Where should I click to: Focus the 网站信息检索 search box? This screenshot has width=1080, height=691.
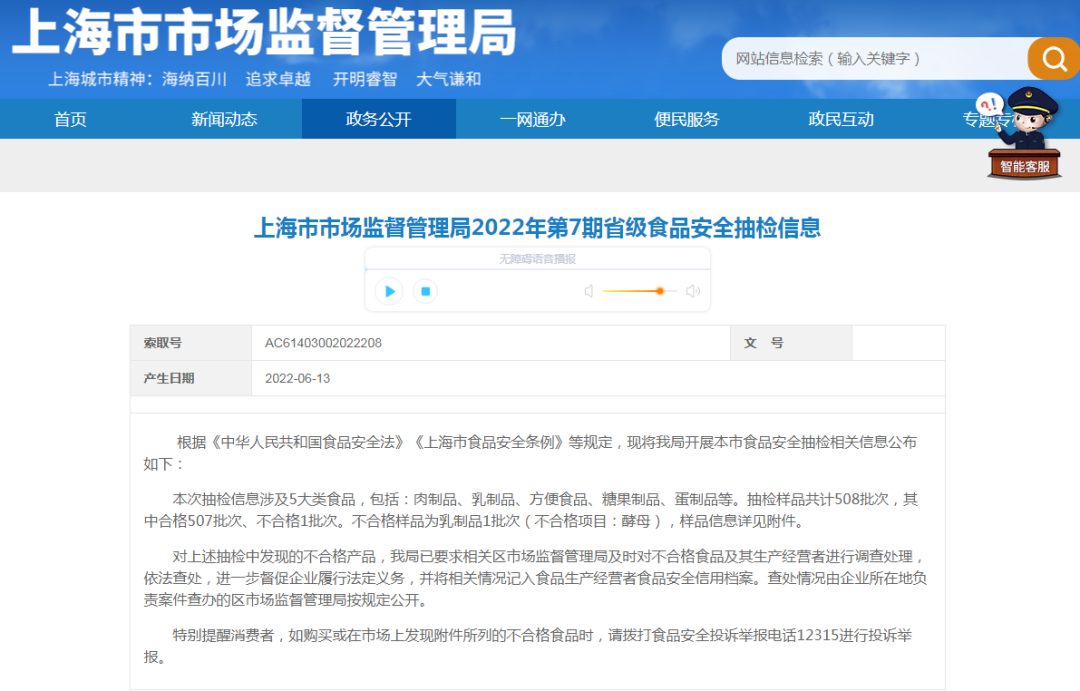coord(870,59)
